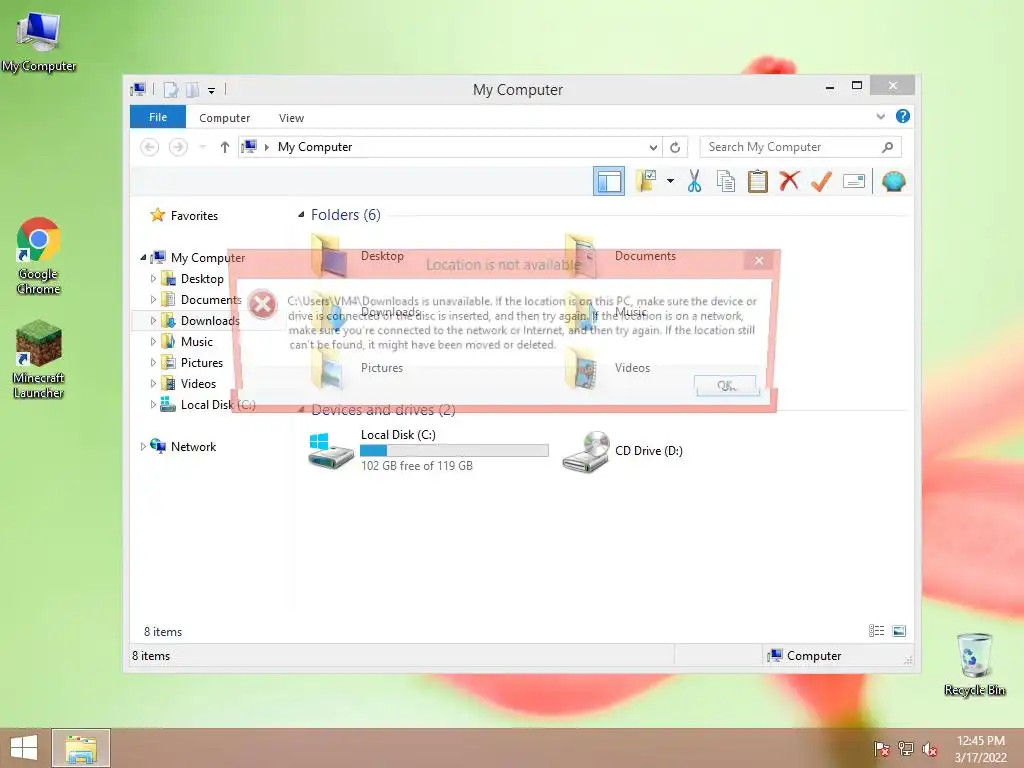1024x768 pixels.
Task: Toggle the preview pane layout icon
Action: [x=609, y=182]
